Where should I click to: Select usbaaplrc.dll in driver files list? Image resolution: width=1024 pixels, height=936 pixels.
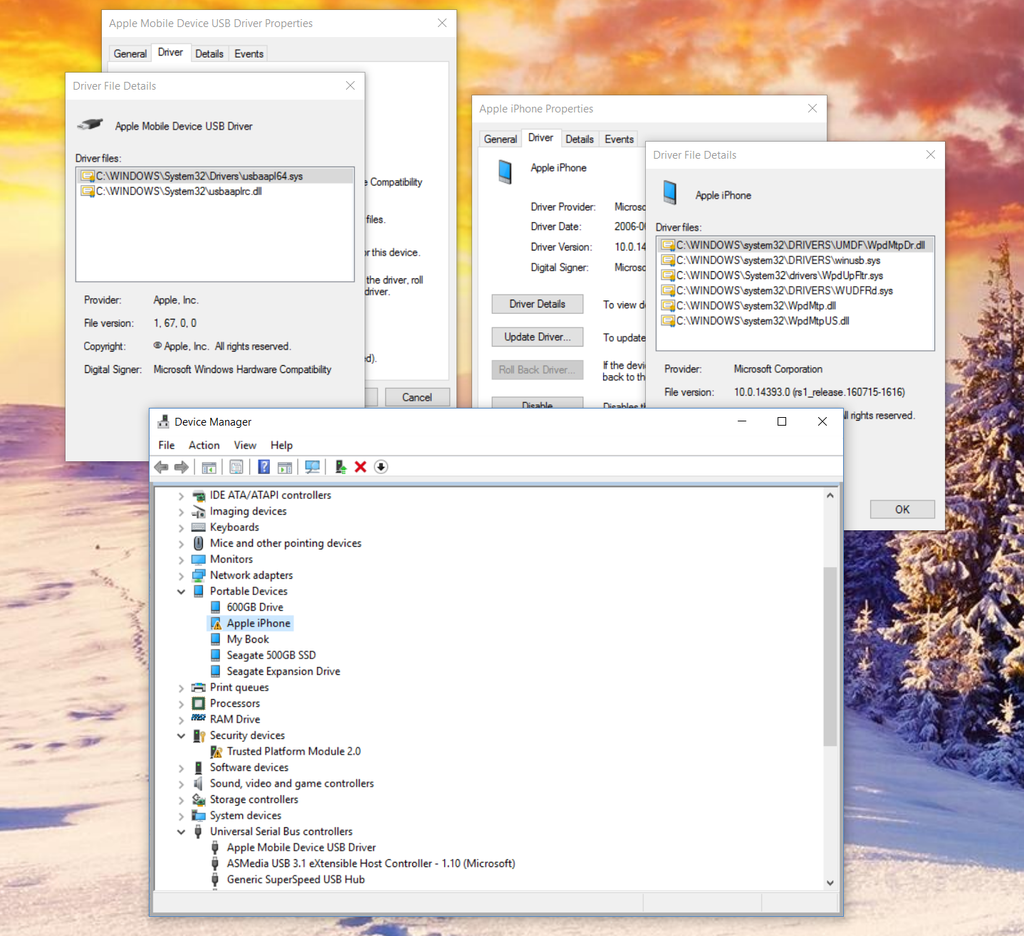[179, 191]
